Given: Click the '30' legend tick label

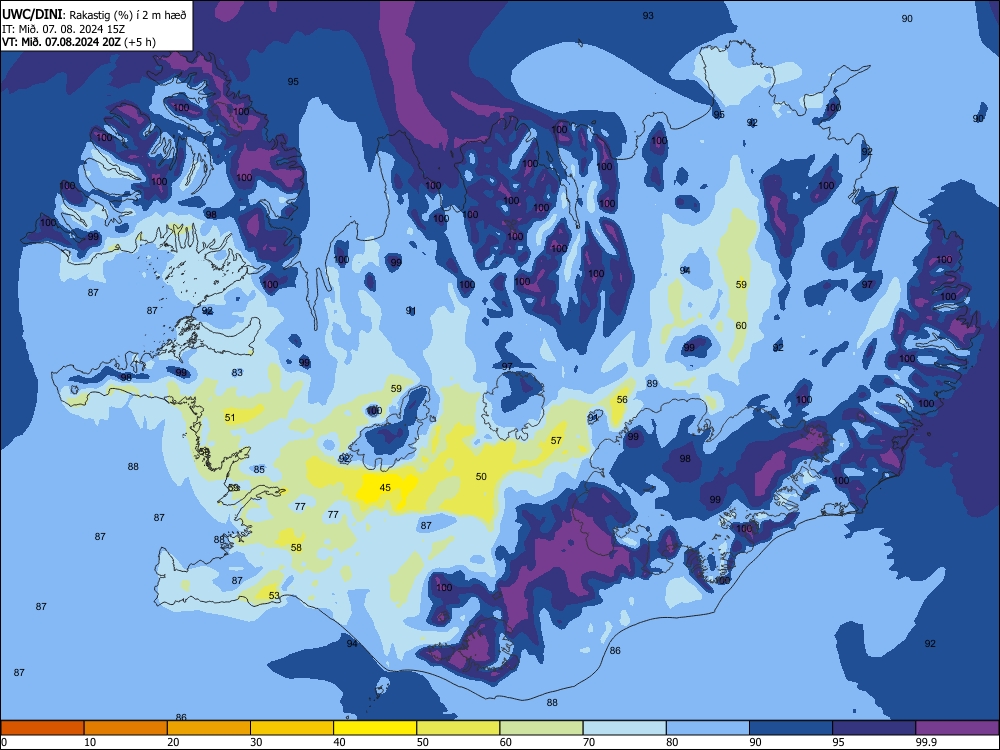Looking at the screenshot, I should tap(256, 742).
